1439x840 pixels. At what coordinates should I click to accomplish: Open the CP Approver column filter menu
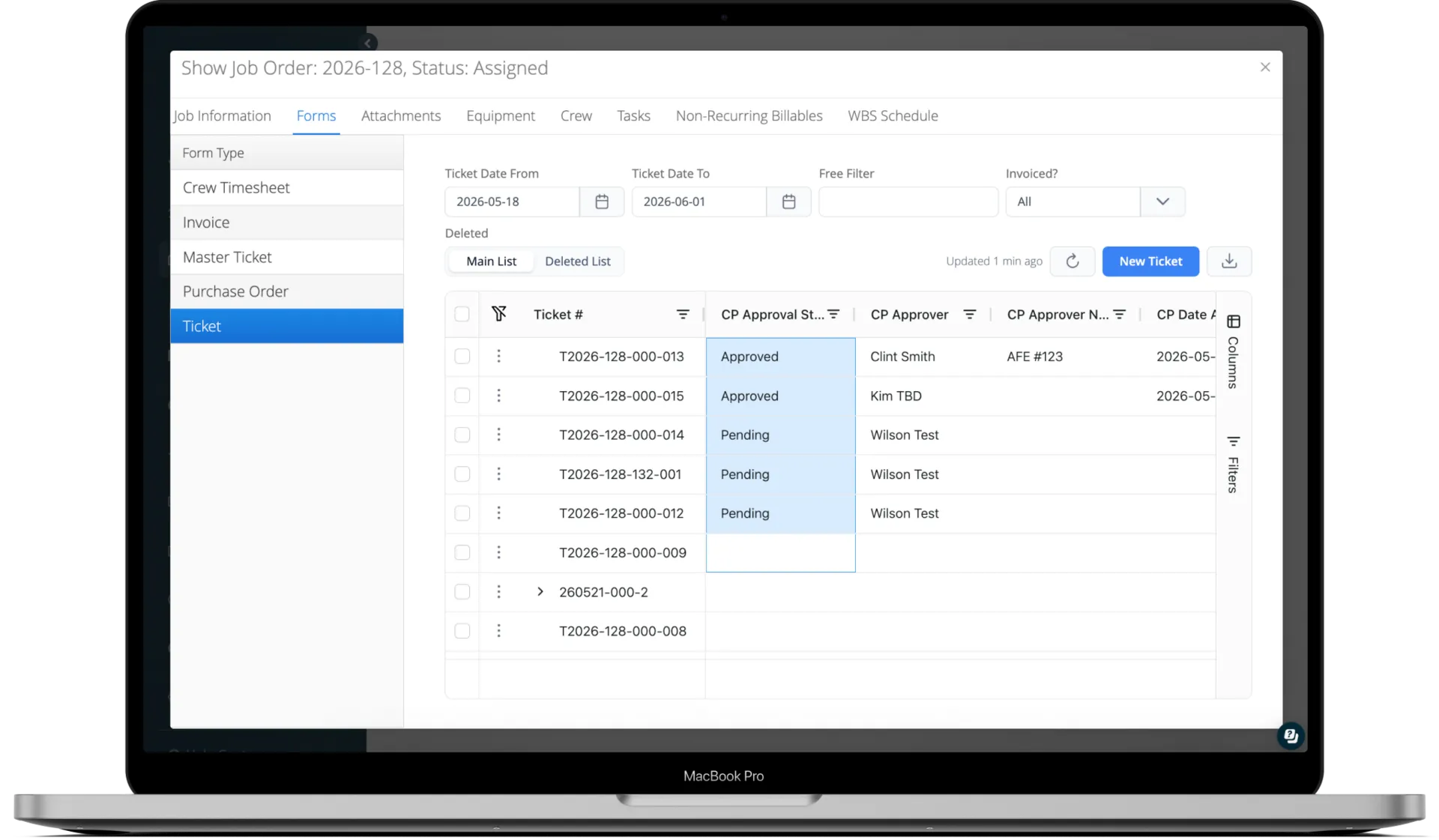tap(969, 315)
